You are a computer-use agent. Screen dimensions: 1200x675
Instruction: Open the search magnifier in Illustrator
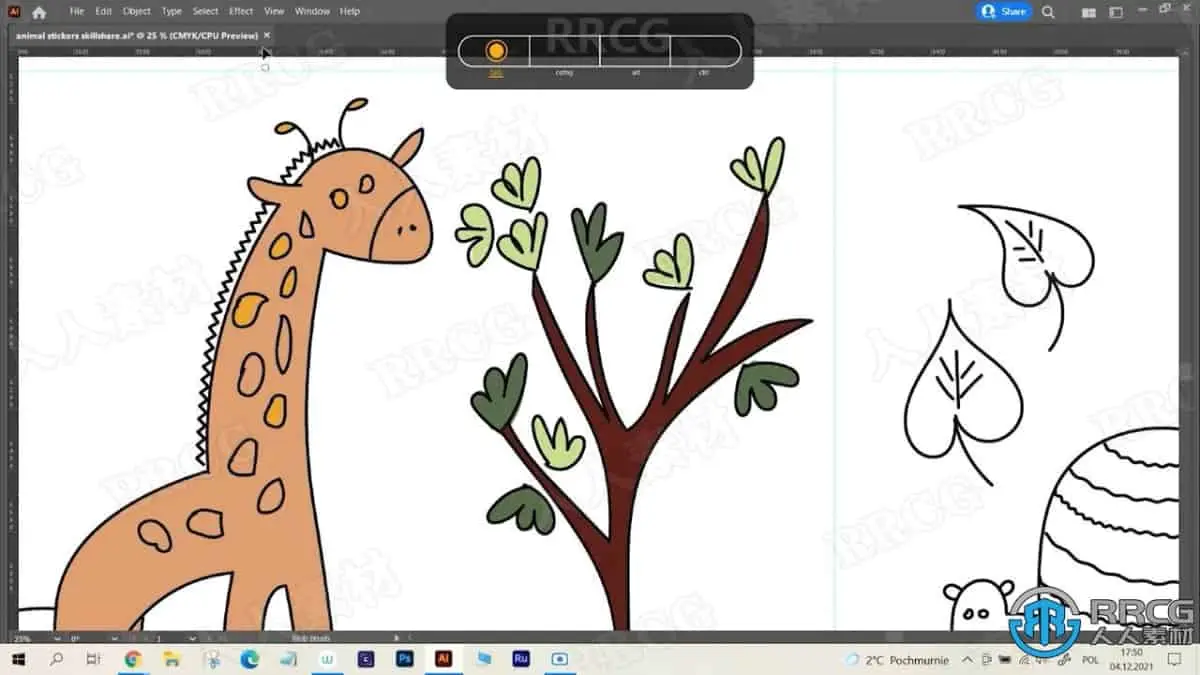1048,12
